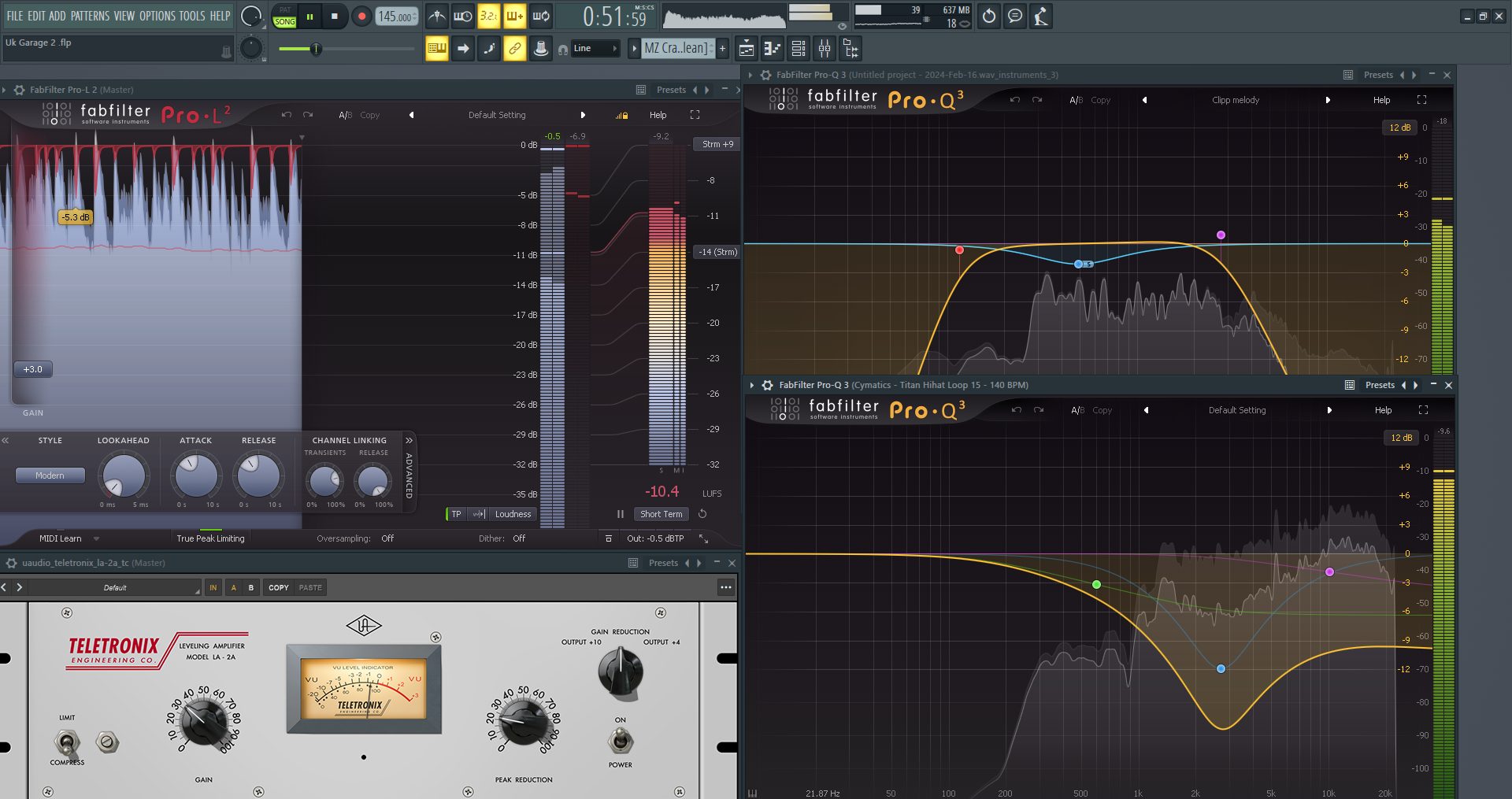Pause the loudness meter in Pro-L 2
Screen dimensions: 1512x799
(x=621, y=514)
